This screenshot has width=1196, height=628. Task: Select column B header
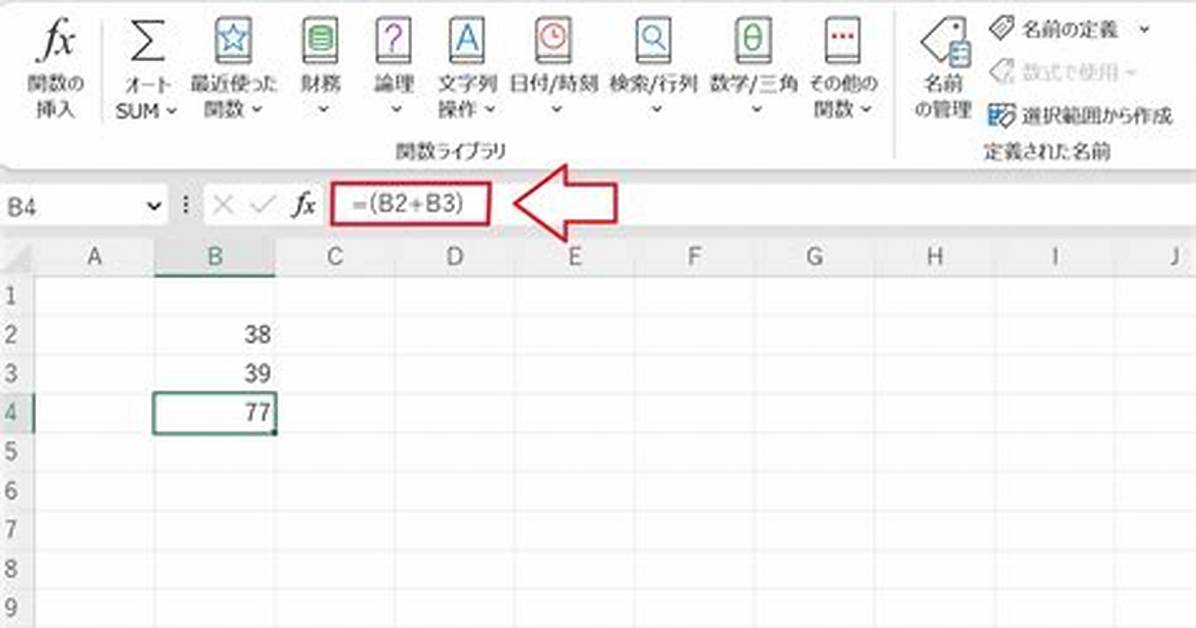point(215,256)
